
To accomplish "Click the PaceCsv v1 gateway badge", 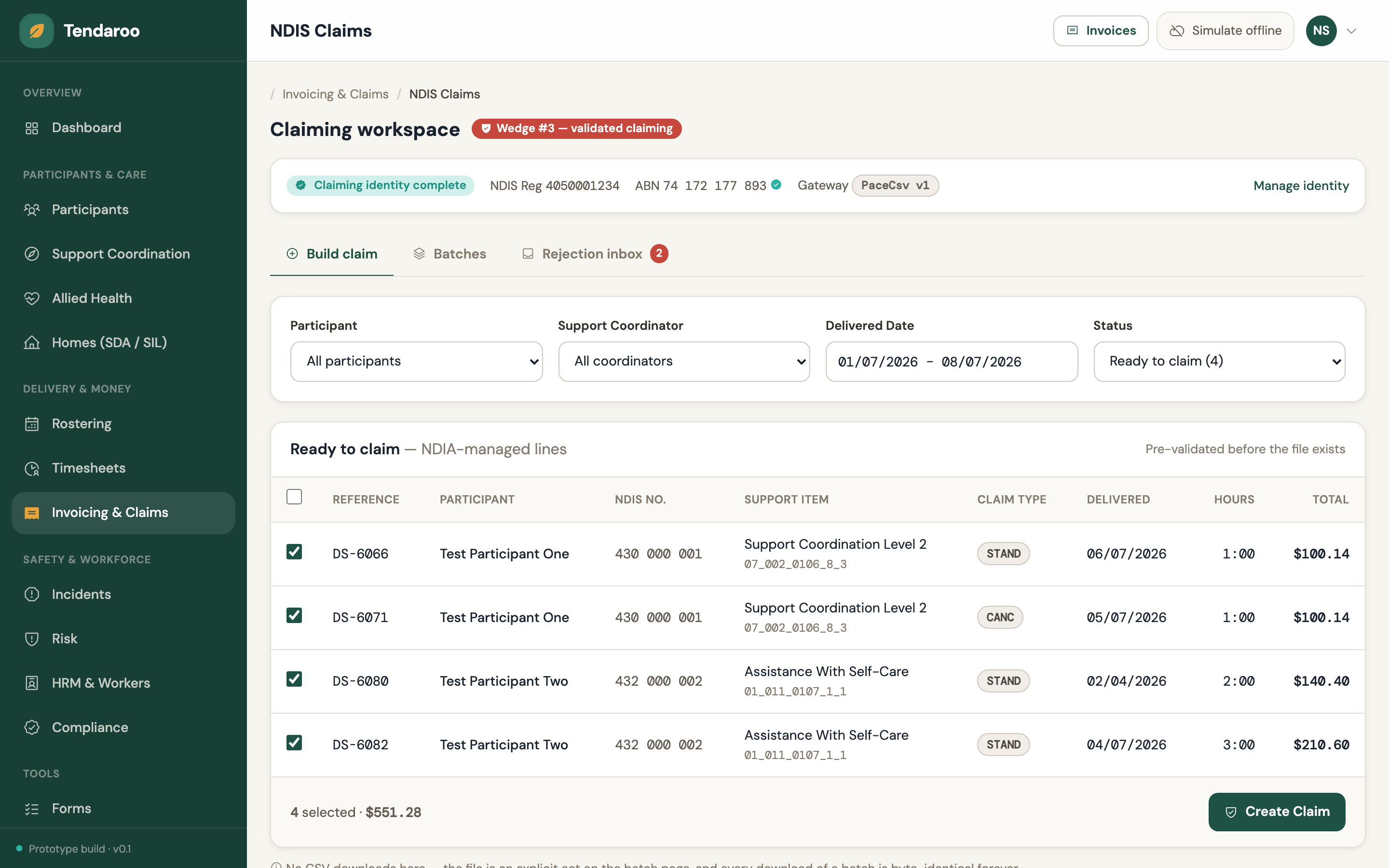I will point(895,186).
